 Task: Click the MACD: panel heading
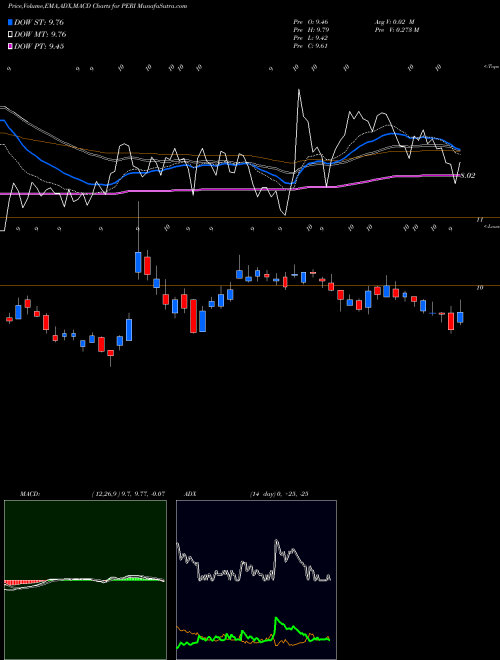pyautogui.click(x=29, y=494)
